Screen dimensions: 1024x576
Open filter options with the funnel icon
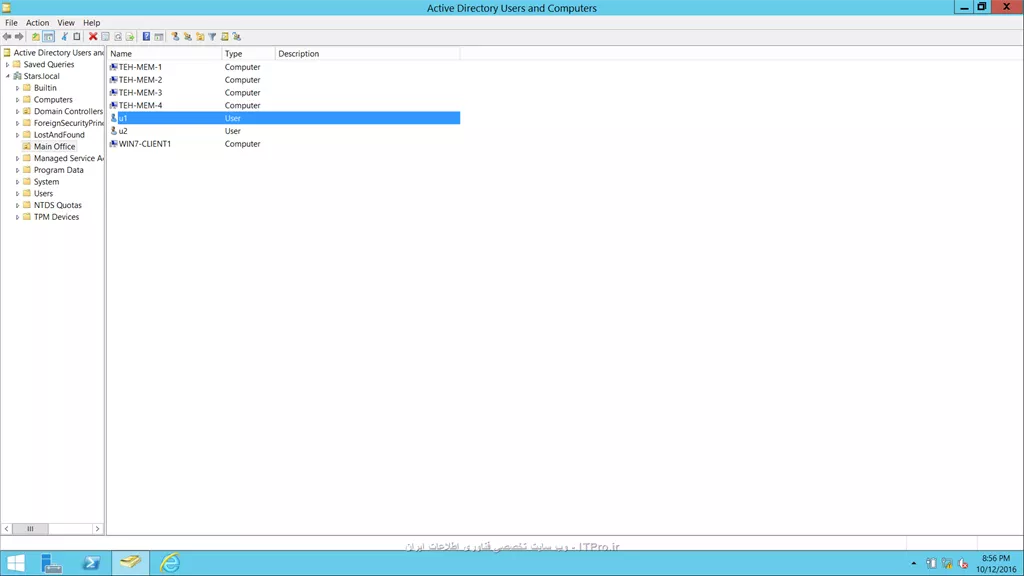pyautogui.click(x=212, y=37)
